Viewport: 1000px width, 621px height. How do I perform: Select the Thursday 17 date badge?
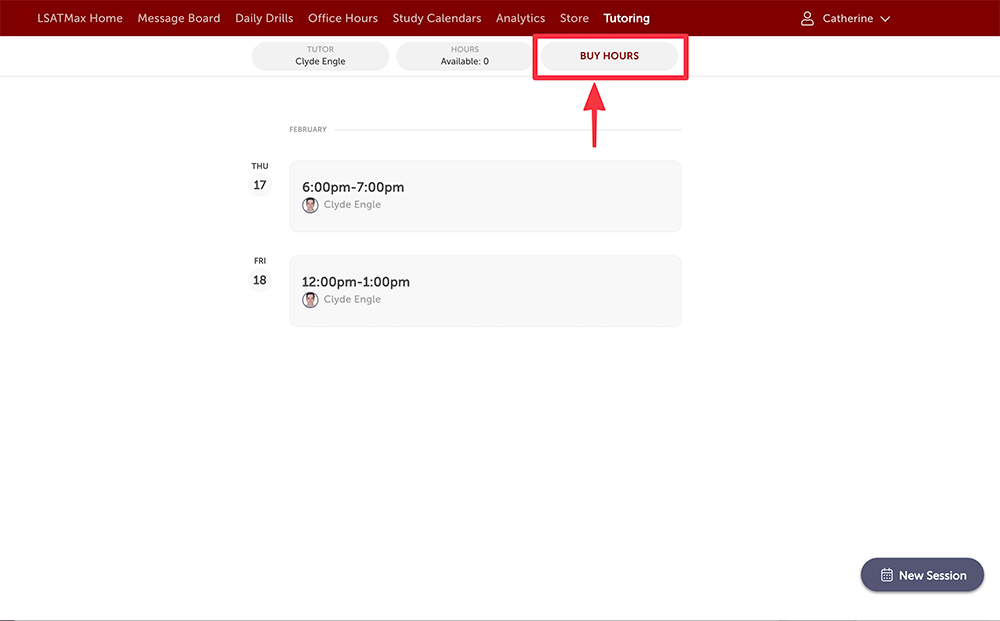tap(260, 185)
